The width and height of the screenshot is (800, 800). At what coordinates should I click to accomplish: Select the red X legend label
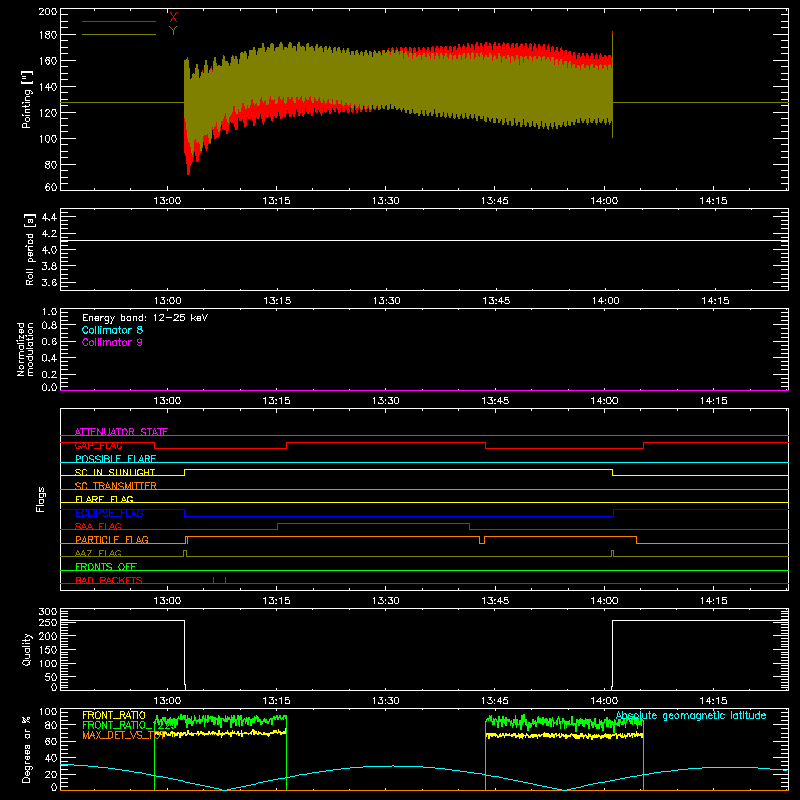pos(173,17)
